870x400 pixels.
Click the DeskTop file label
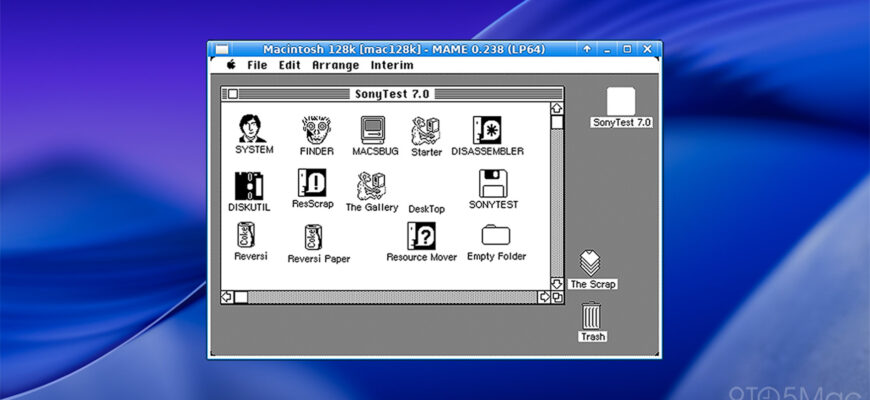(427, 209)
